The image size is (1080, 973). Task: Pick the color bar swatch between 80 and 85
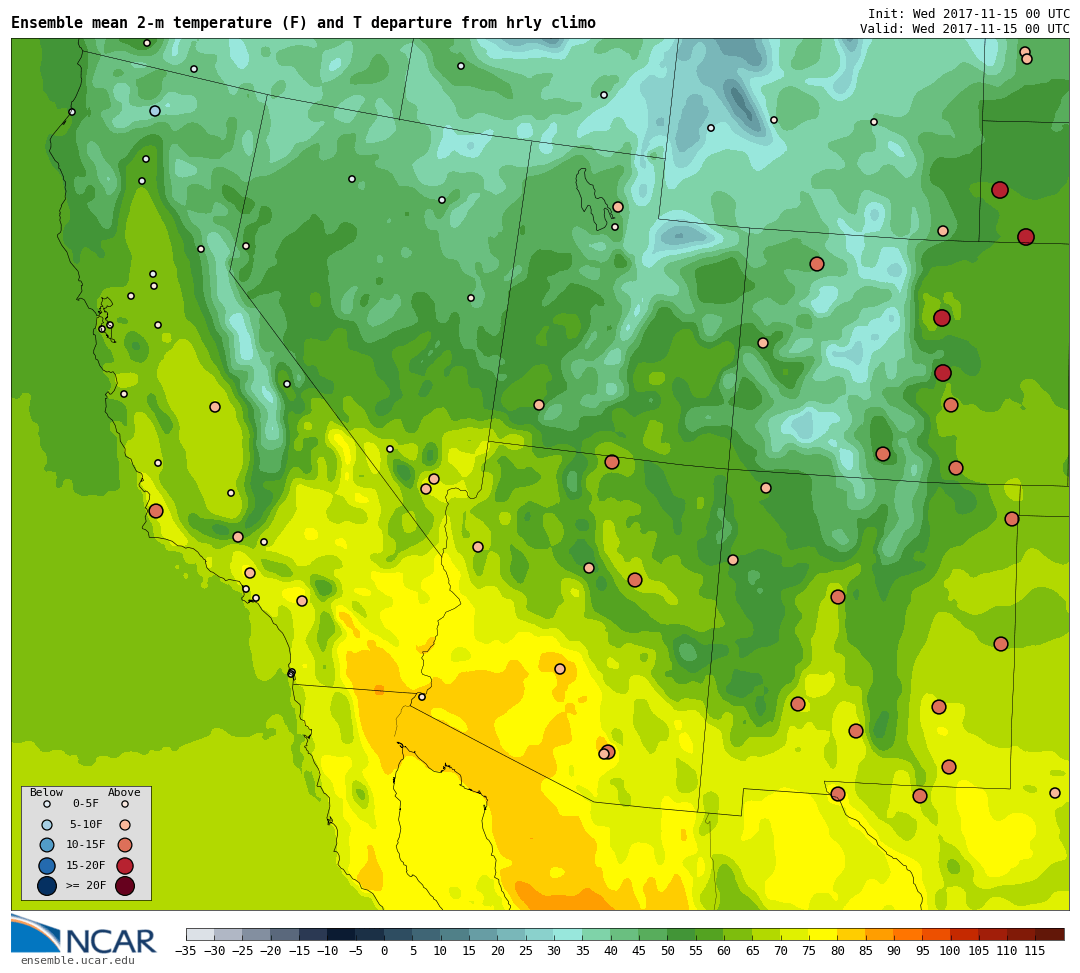point(851,934)
